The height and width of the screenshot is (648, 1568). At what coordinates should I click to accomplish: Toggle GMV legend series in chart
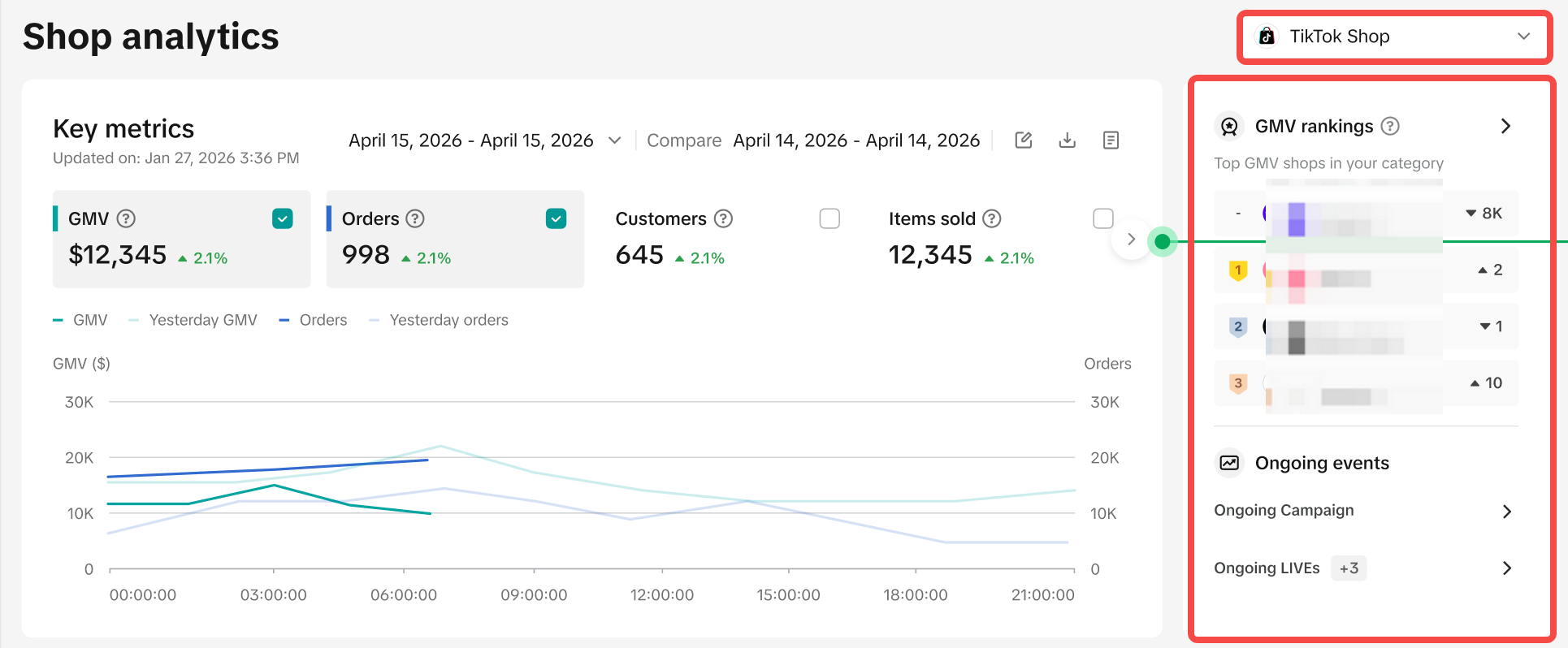coord(80,320)
